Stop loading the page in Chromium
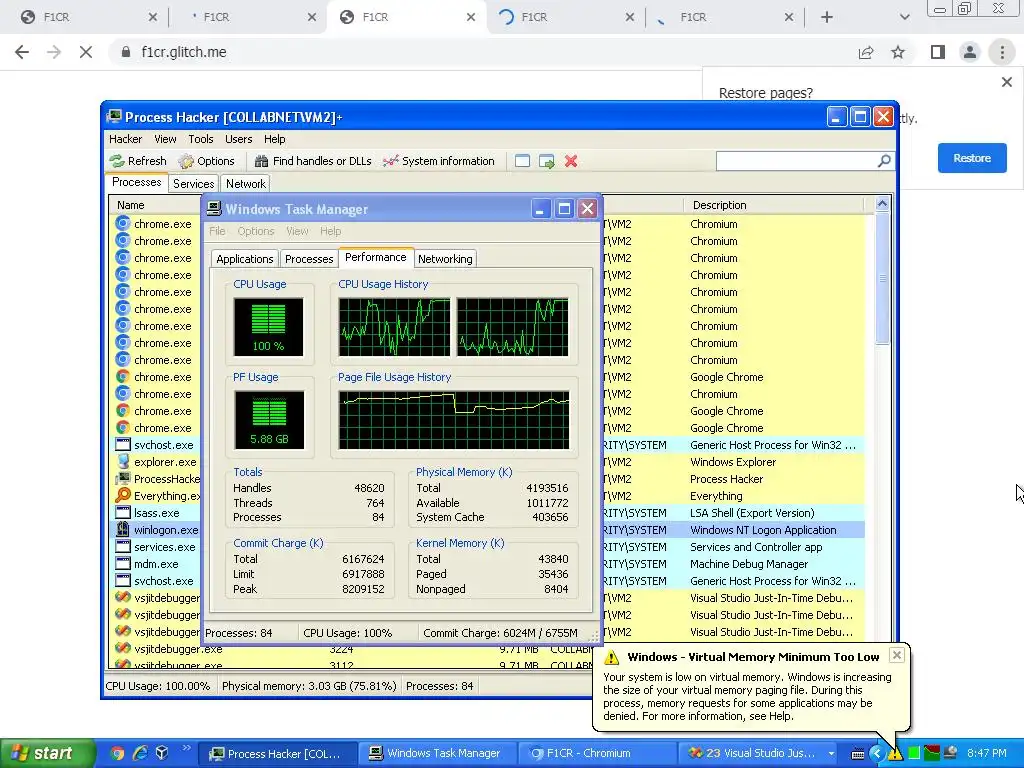The image size is (1024, 768). (x=86, y=52)
